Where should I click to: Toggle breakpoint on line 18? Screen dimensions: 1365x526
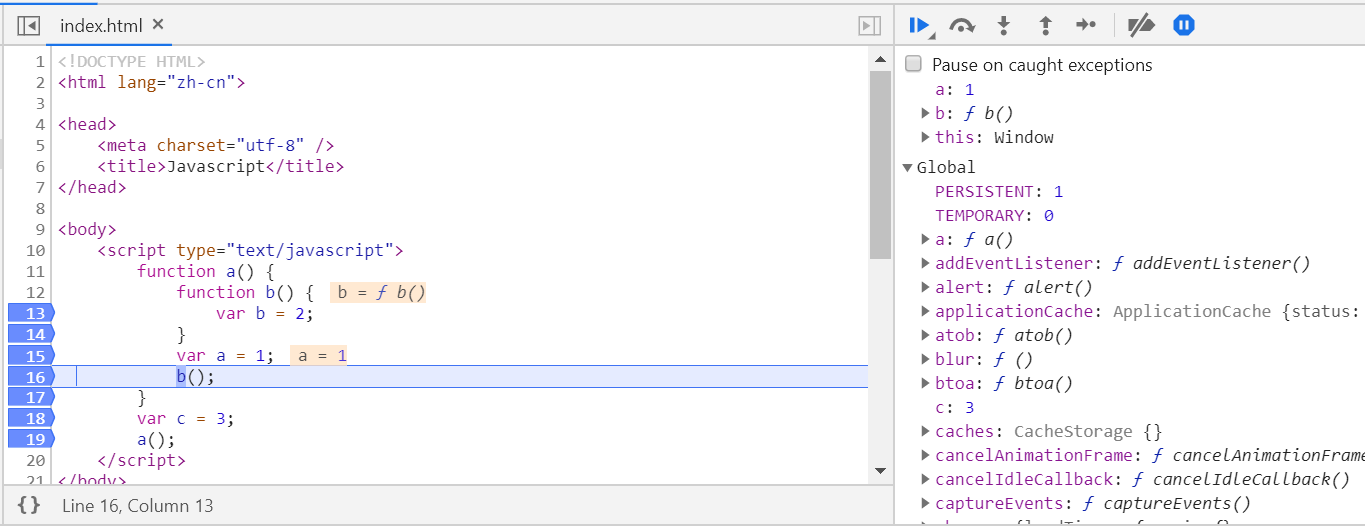tap(31, 418)
